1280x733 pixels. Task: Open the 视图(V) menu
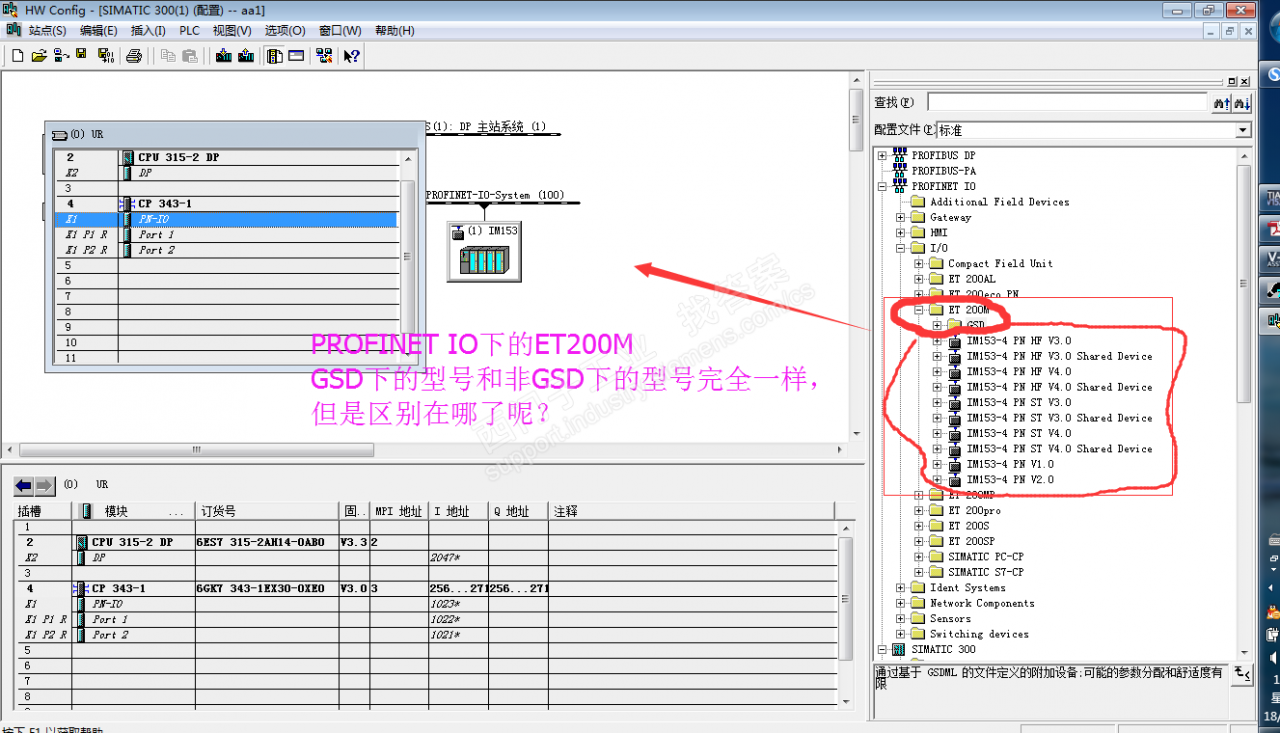[x=232, y=31]
